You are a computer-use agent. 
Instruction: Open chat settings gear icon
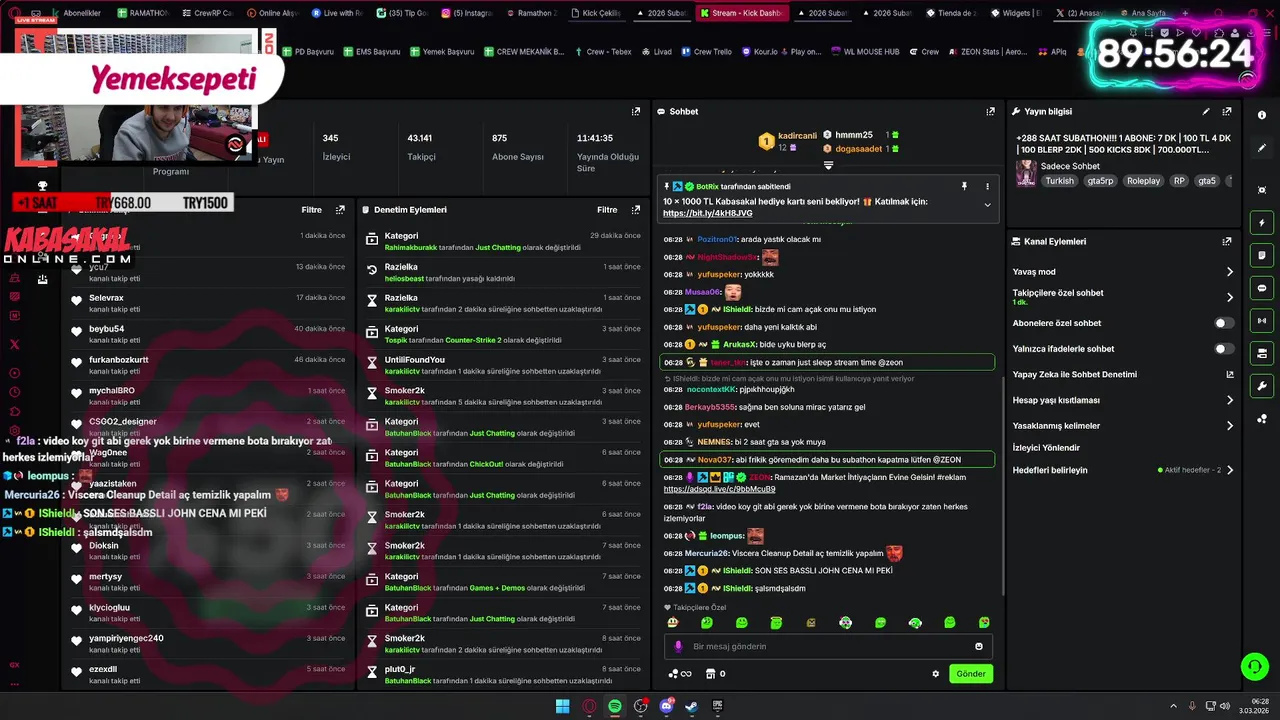coord(936,674)
